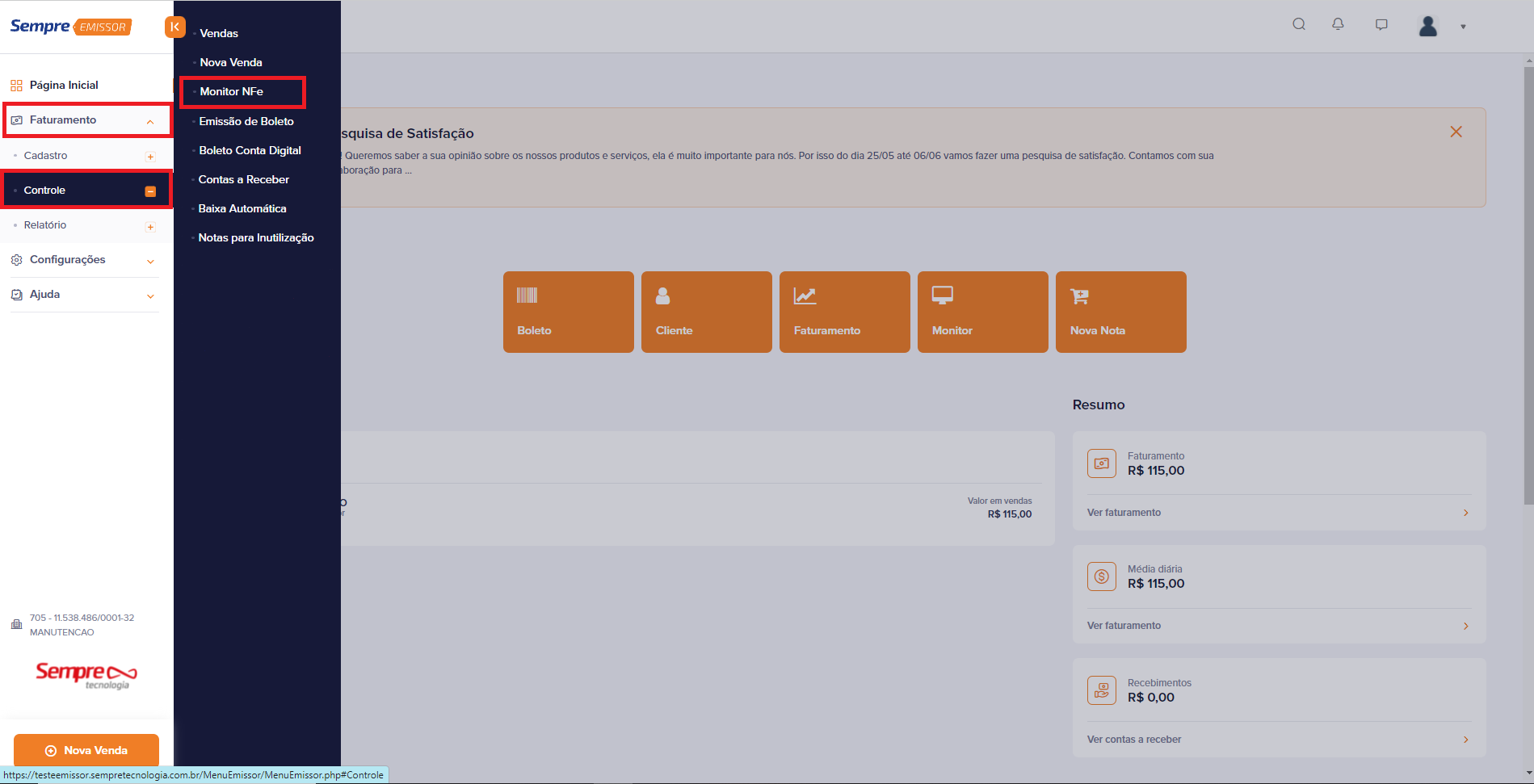The width and height of the screenshot is (1534, 784).
Task: Collapse Controle submenu minus icon
Action: (150, 191)
